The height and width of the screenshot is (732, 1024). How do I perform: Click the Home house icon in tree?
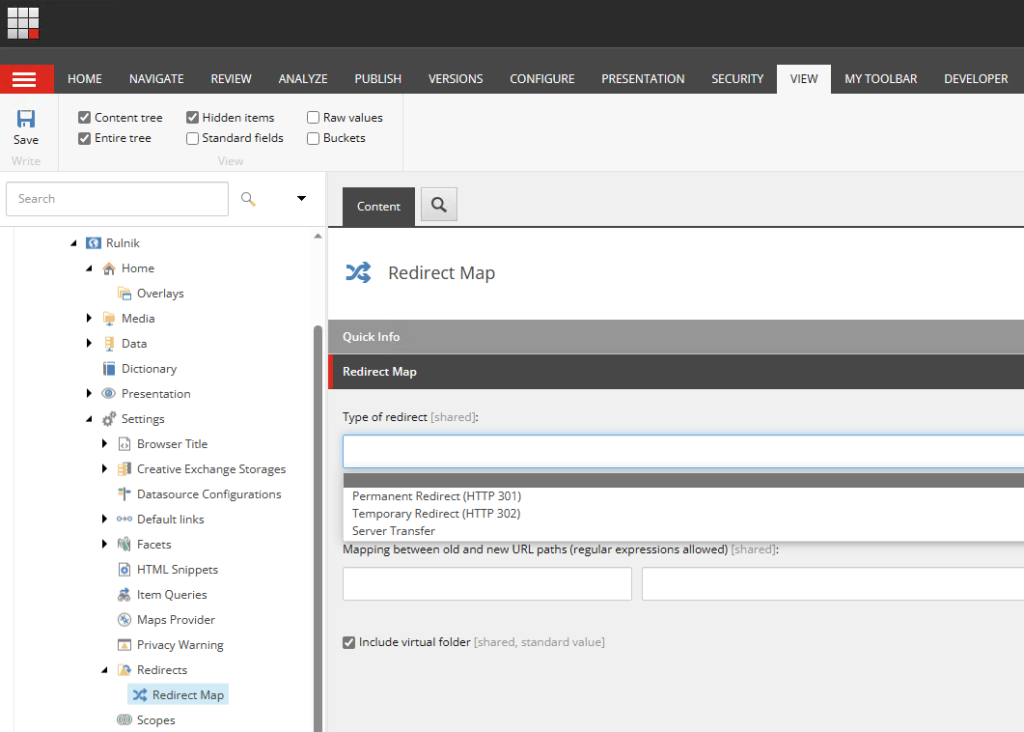109,268
